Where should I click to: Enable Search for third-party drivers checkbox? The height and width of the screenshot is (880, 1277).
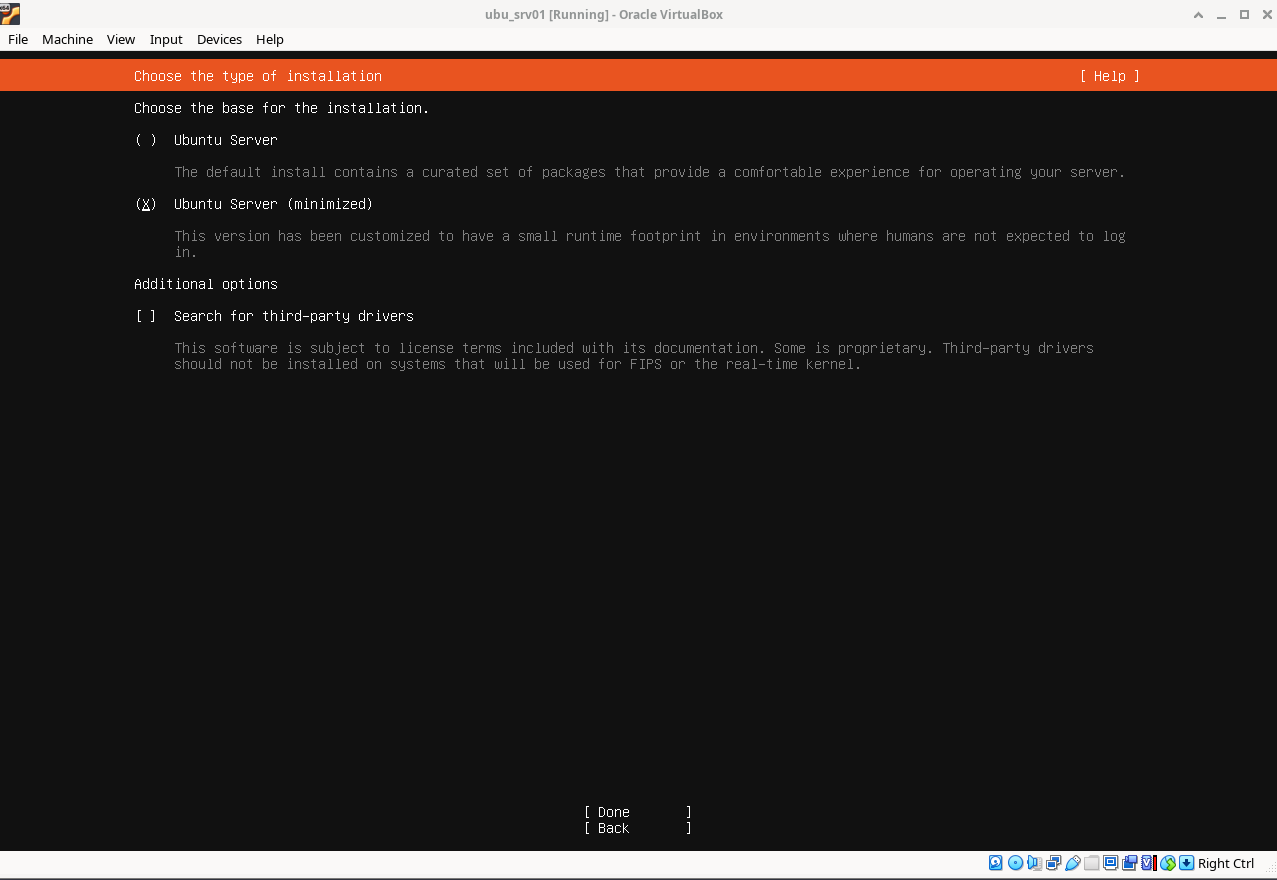[146, 316]
